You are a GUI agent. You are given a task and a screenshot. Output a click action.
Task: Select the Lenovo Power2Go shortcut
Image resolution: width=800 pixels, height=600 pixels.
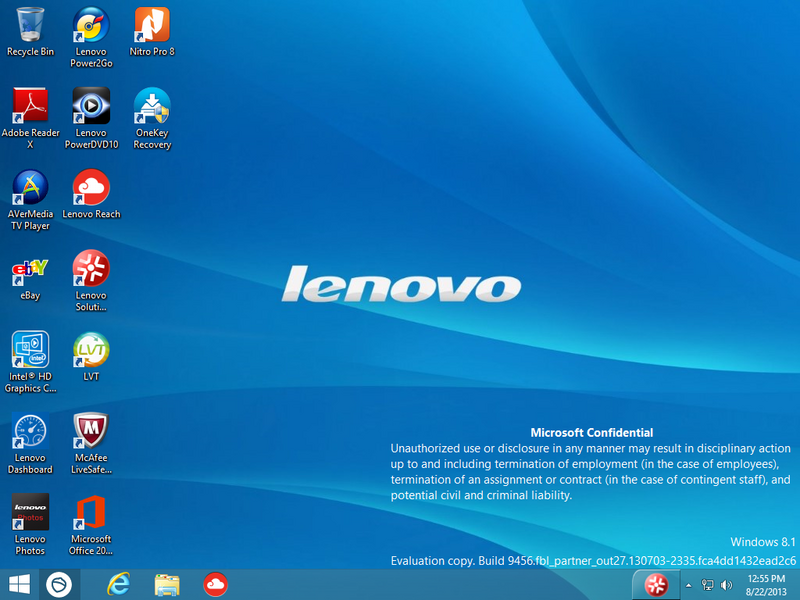point(91,24)
